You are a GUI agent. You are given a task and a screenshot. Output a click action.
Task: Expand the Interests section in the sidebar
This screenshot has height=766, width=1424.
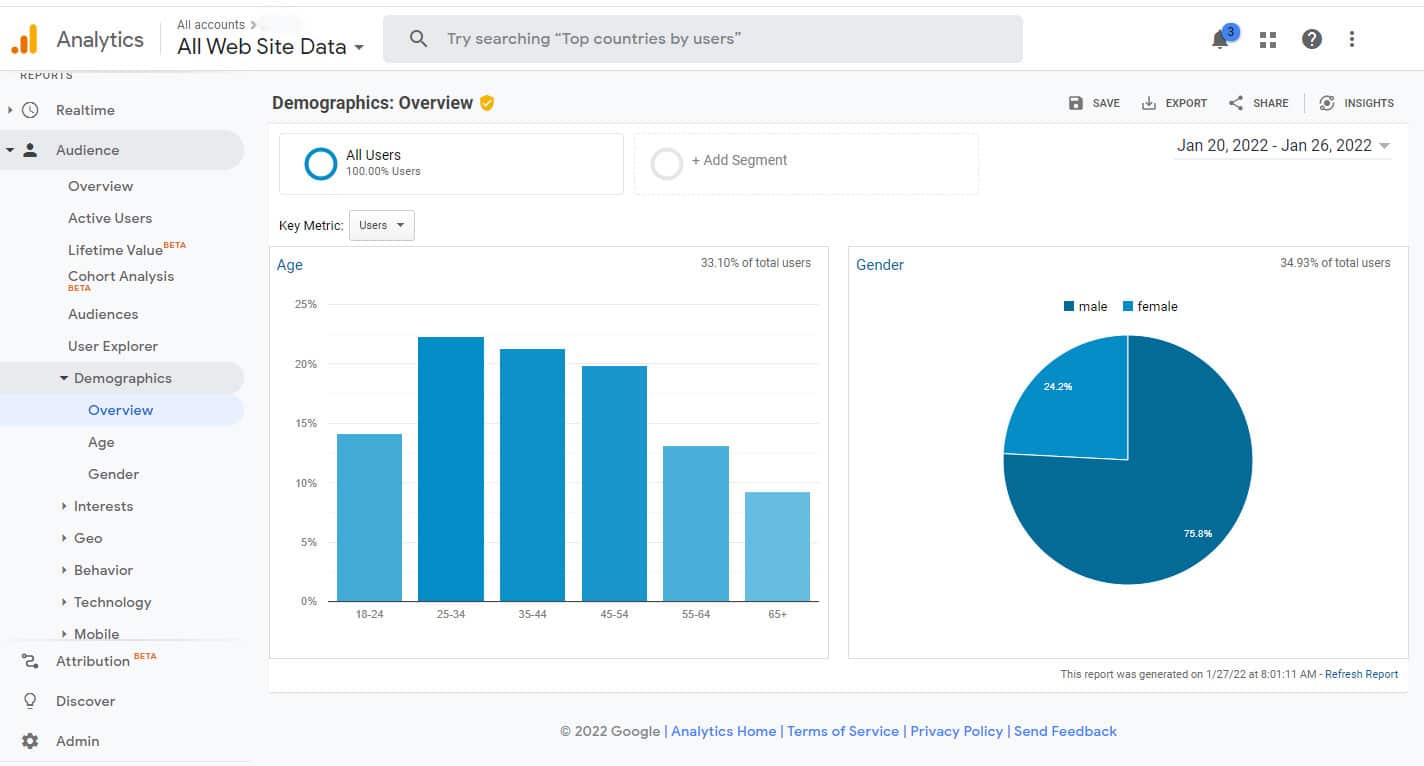pos(104,506)
